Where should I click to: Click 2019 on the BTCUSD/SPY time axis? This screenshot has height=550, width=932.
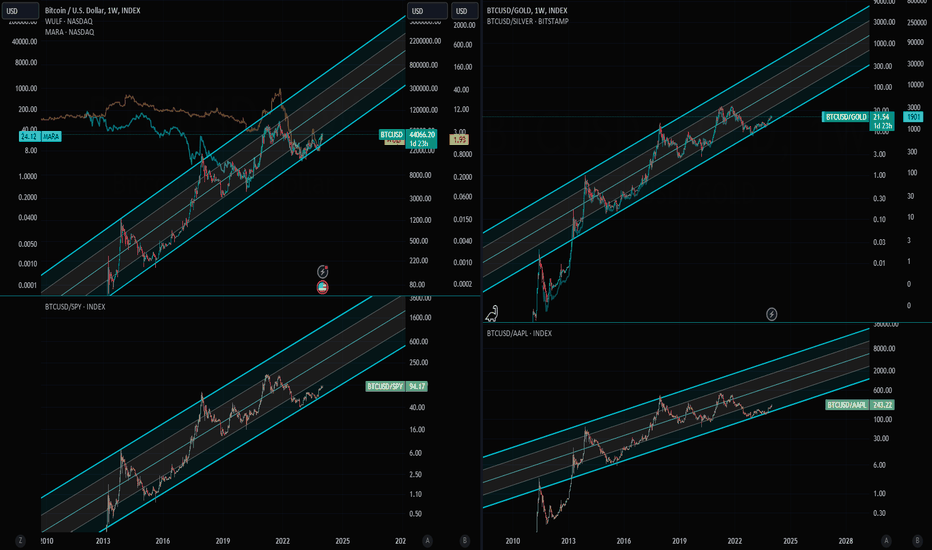click(223, 541)
